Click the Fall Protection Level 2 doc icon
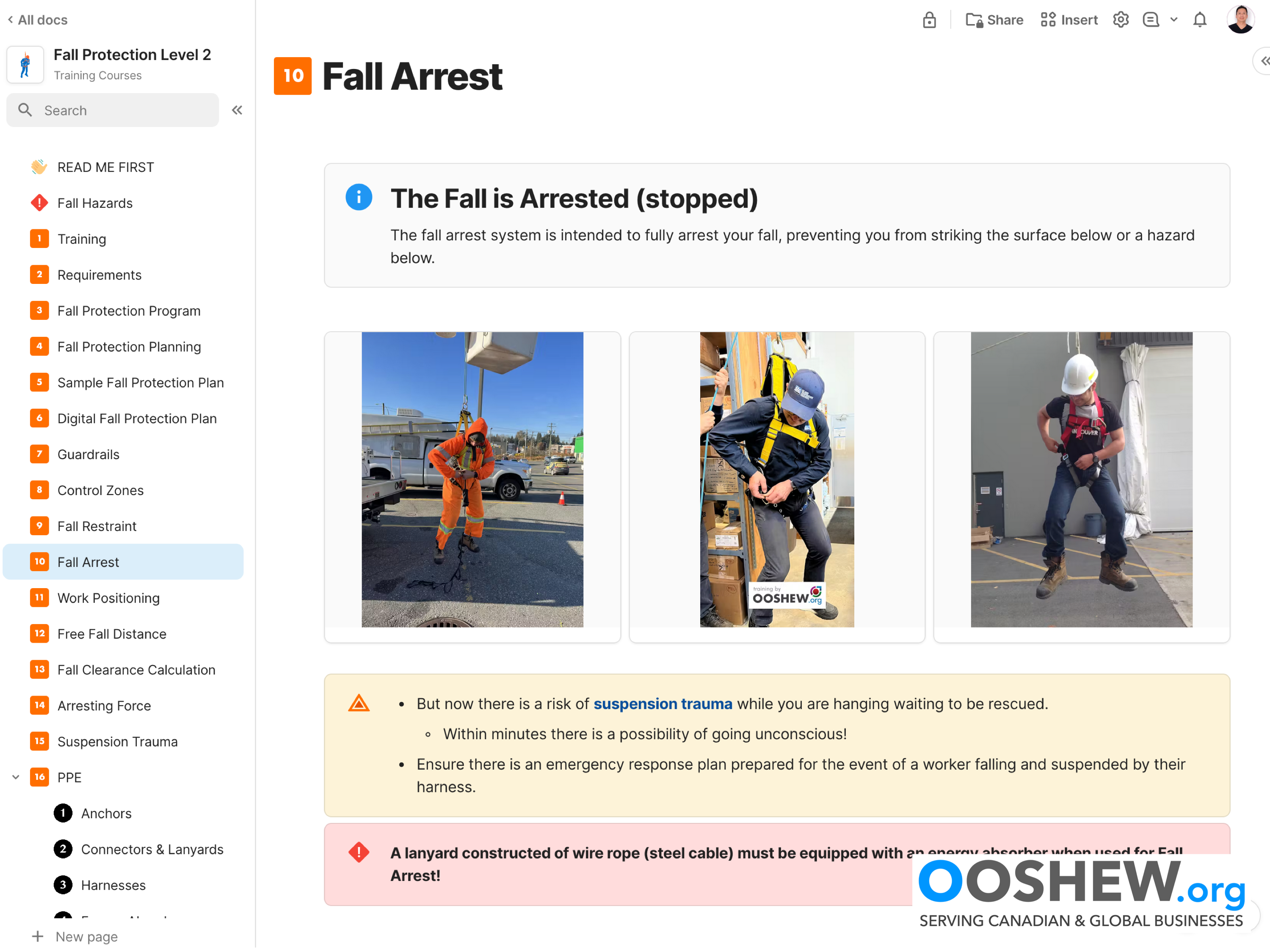 (x=25, y=64)
